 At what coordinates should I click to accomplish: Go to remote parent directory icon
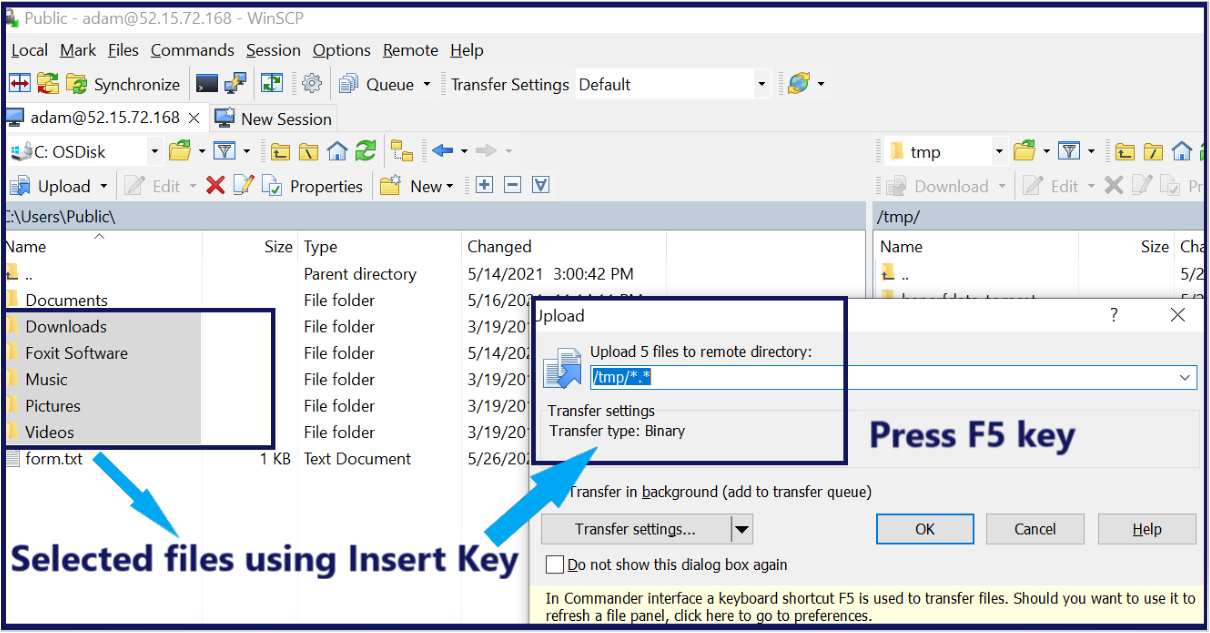(x=1125, y=152)
